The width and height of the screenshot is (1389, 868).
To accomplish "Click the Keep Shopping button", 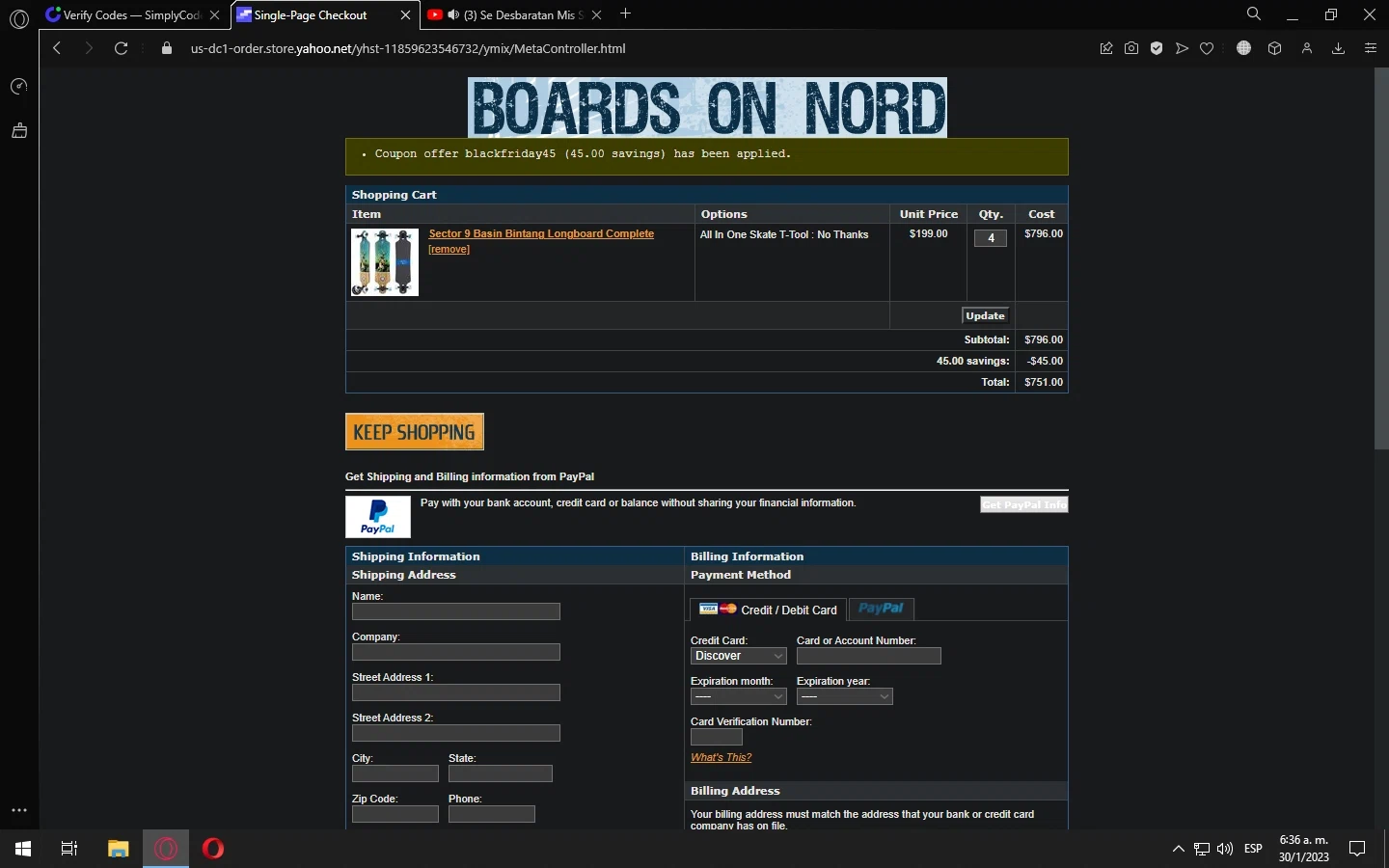I will pyautogui.click(x=415, y=432).
